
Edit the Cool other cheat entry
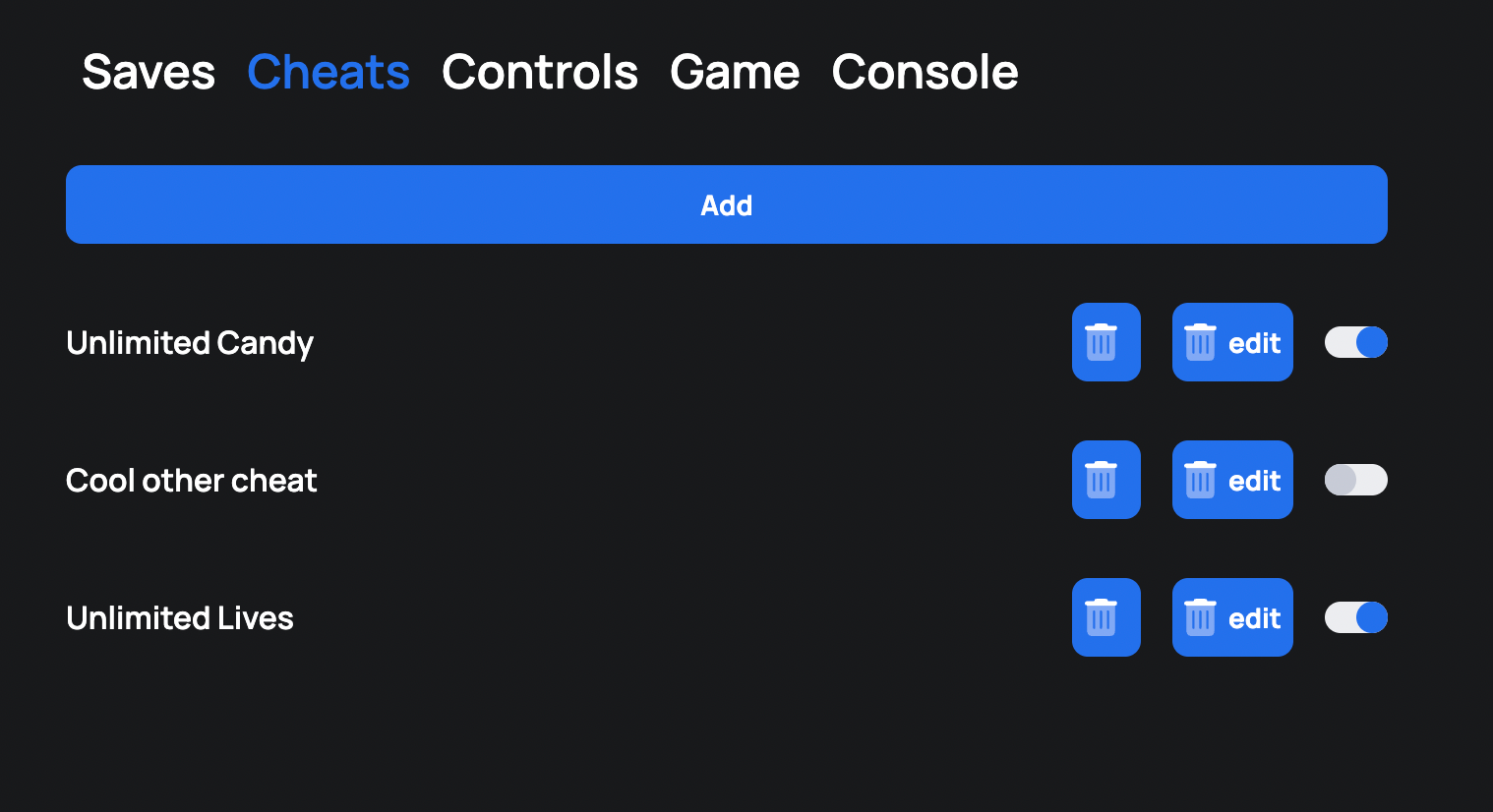[x=1232, y=480]
